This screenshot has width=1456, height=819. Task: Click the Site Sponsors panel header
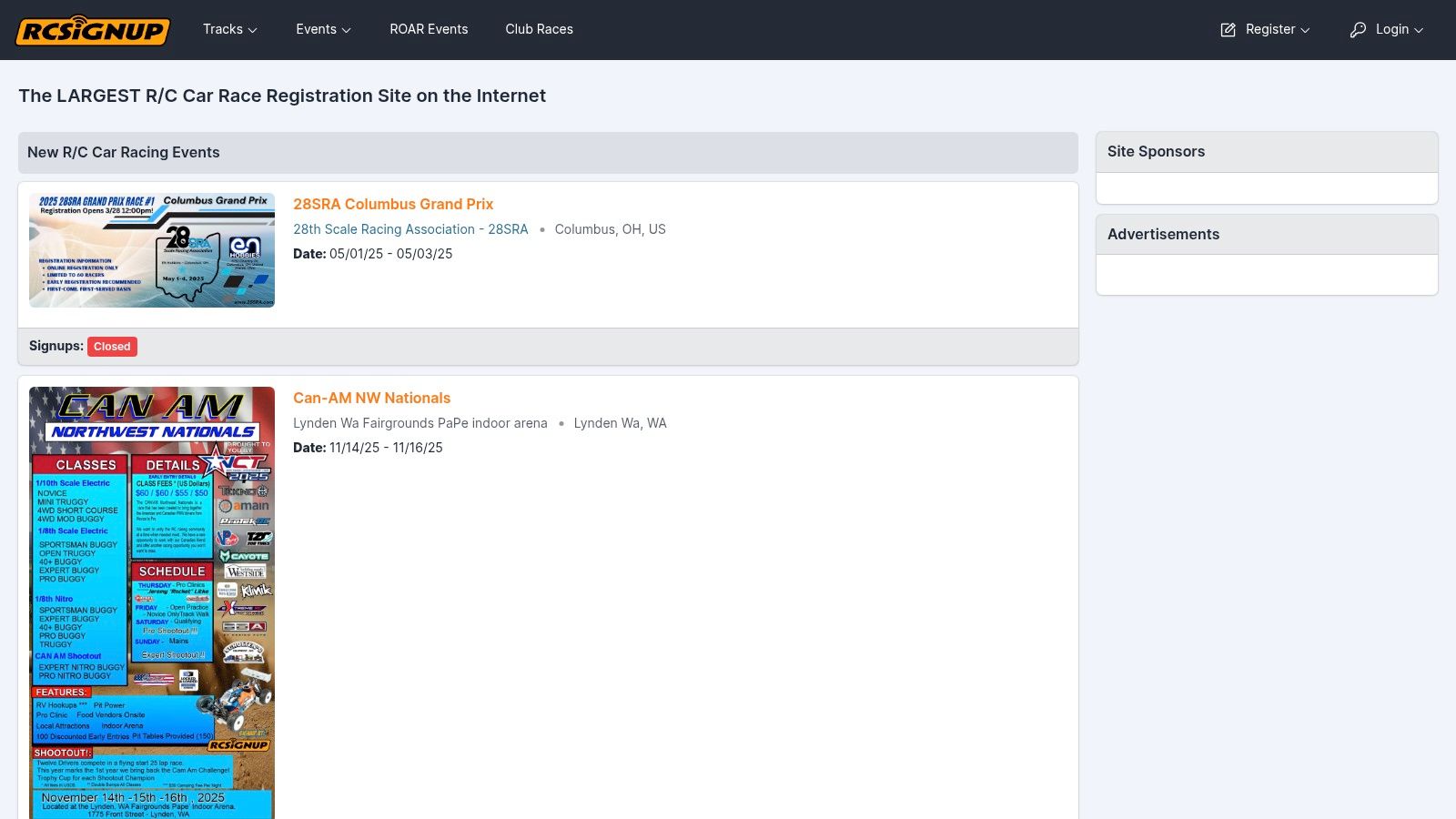point(1267,152)
